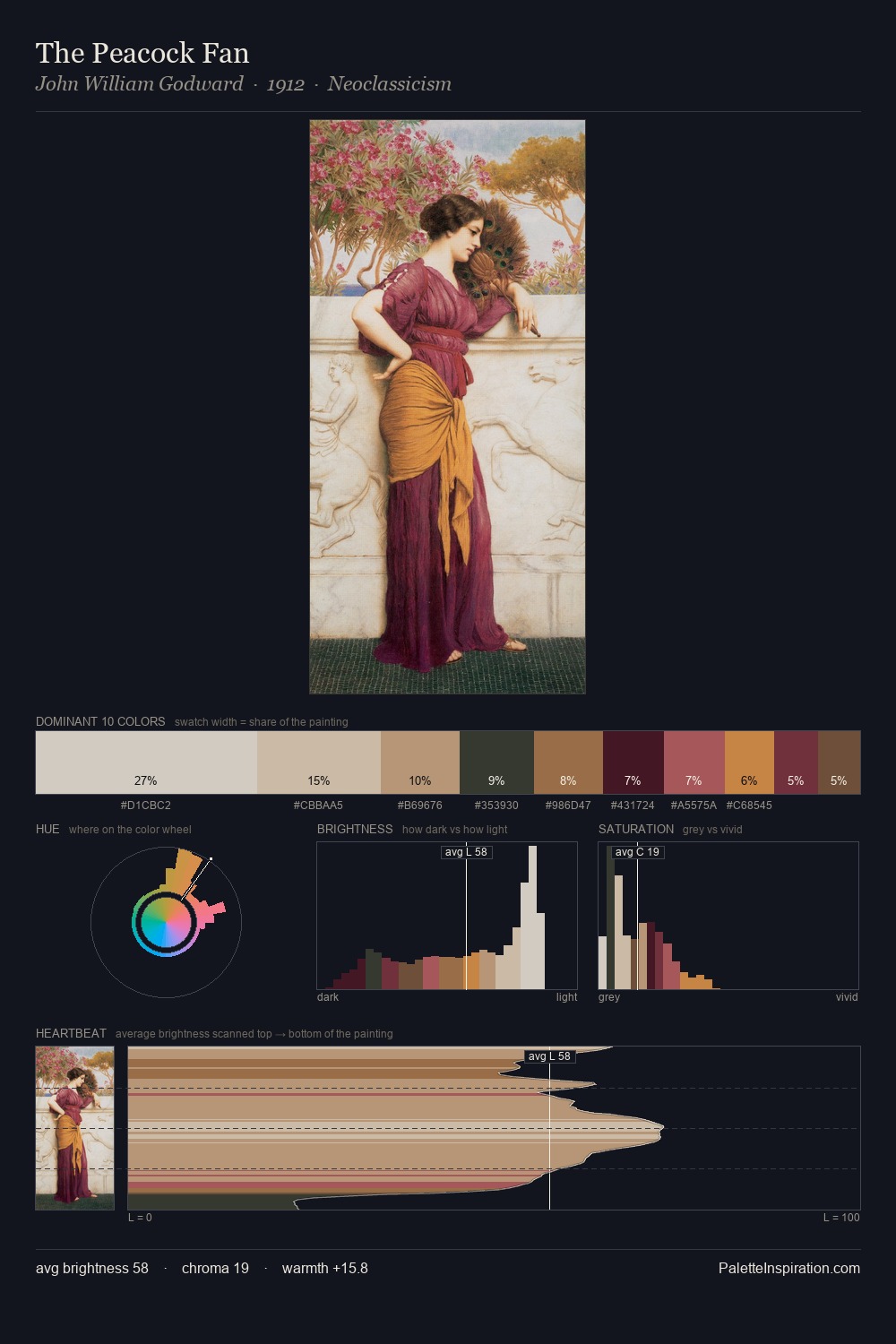Open the small painting thumbnail beside Heartbeat
The width and height of the screenshot is (896, 1344).
(75, 1128)
